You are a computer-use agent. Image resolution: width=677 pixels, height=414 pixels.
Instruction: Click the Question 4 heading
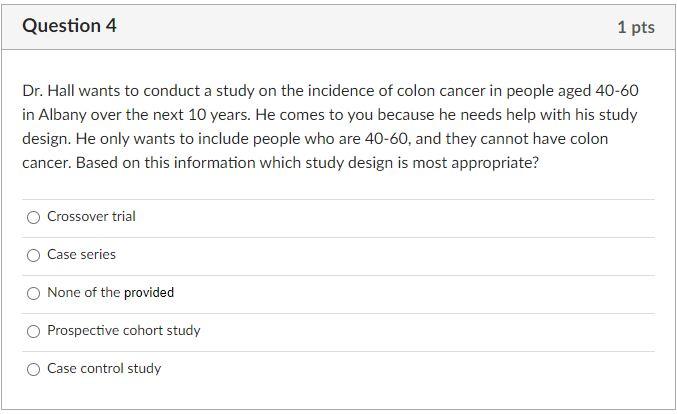pos(69,26)
